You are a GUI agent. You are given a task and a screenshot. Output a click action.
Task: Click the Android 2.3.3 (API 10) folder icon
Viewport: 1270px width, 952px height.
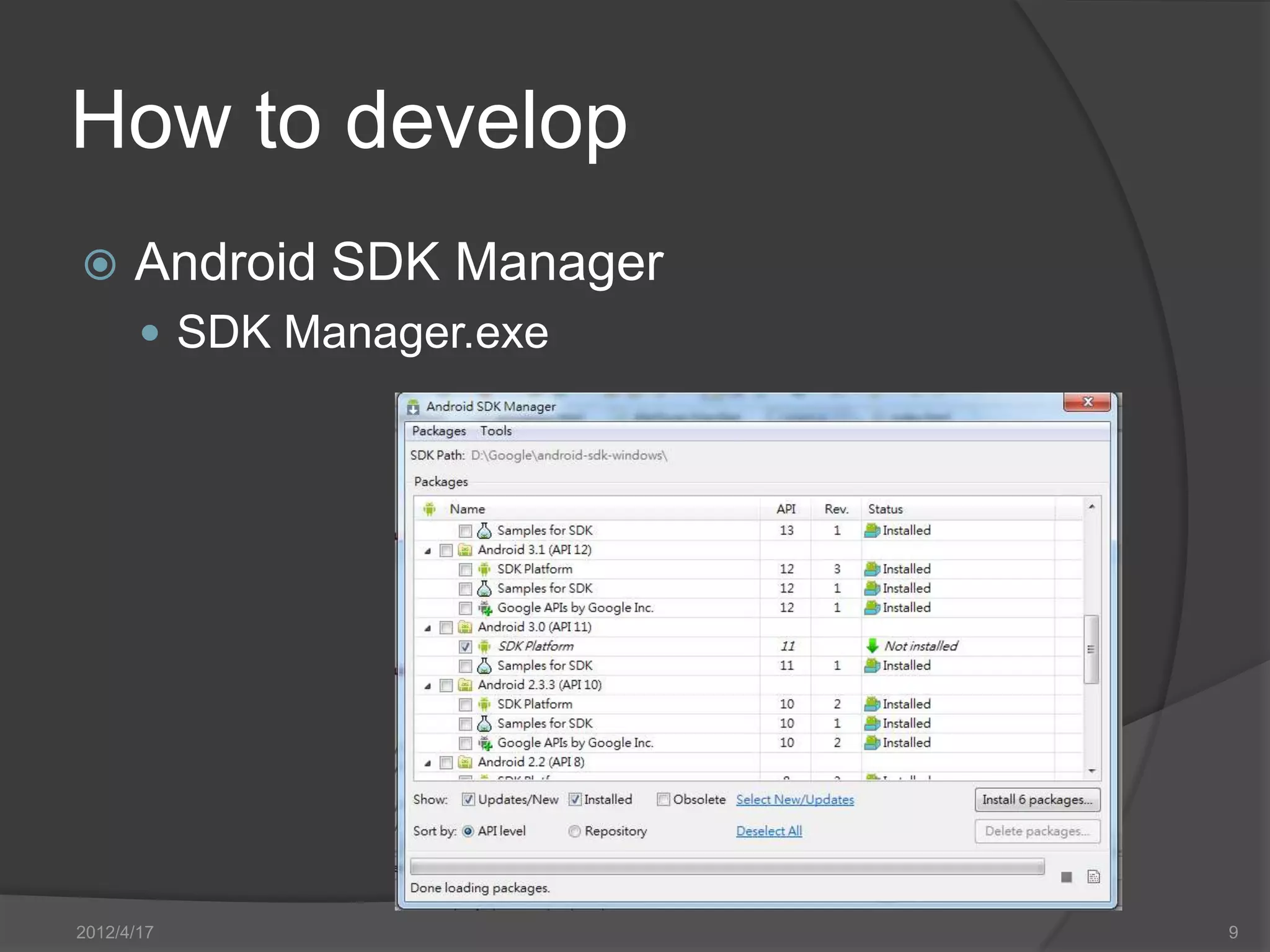[x=464, y=685]
